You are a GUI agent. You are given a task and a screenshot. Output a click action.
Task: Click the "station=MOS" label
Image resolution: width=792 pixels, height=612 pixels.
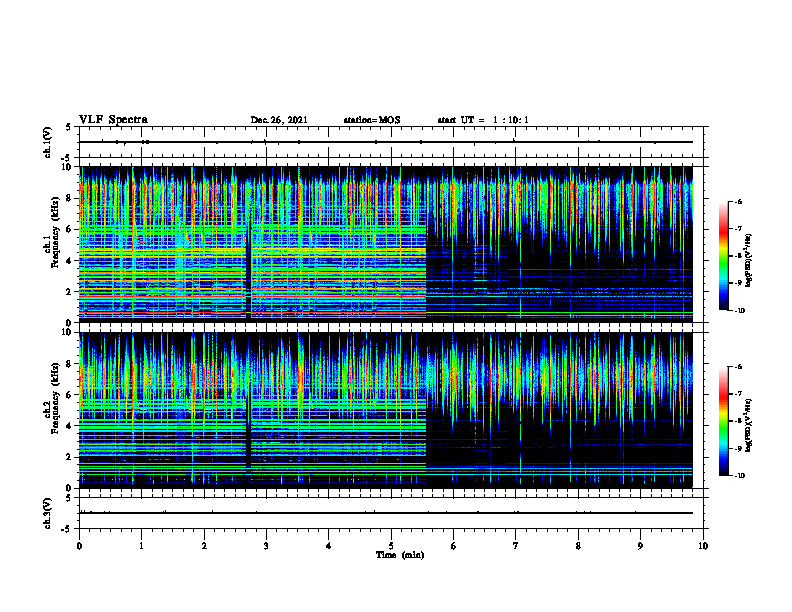(x=372, y=120)
